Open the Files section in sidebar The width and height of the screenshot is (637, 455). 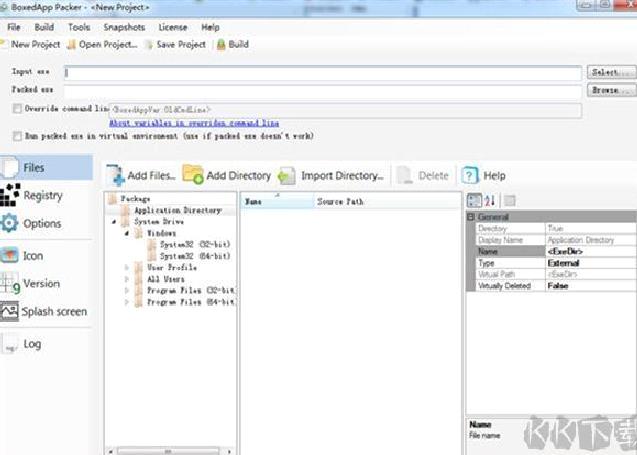(46, 167)
